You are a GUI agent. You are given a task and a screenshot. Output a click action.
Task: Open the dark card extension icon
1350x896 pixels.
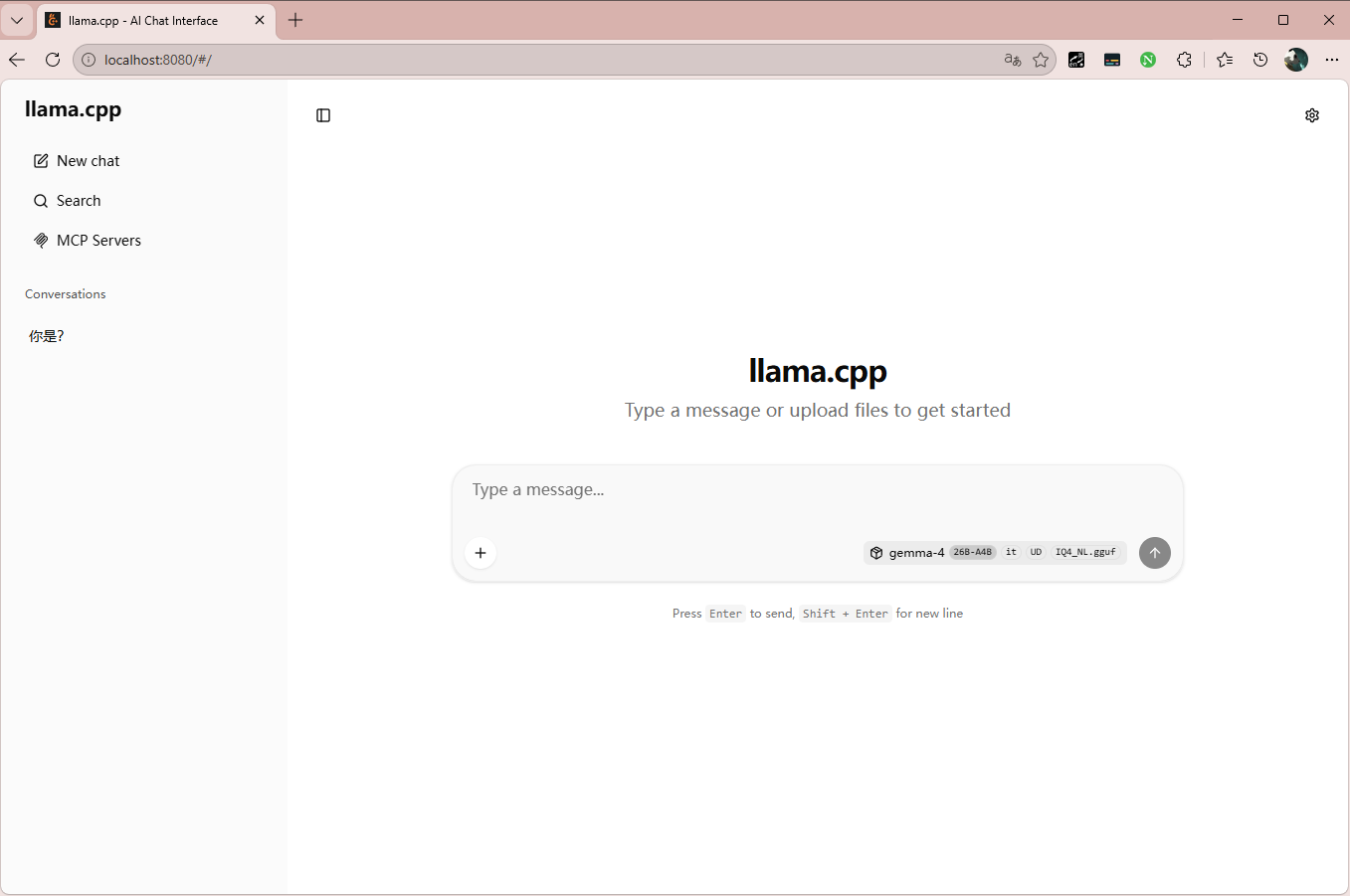tap(1112, 60)
